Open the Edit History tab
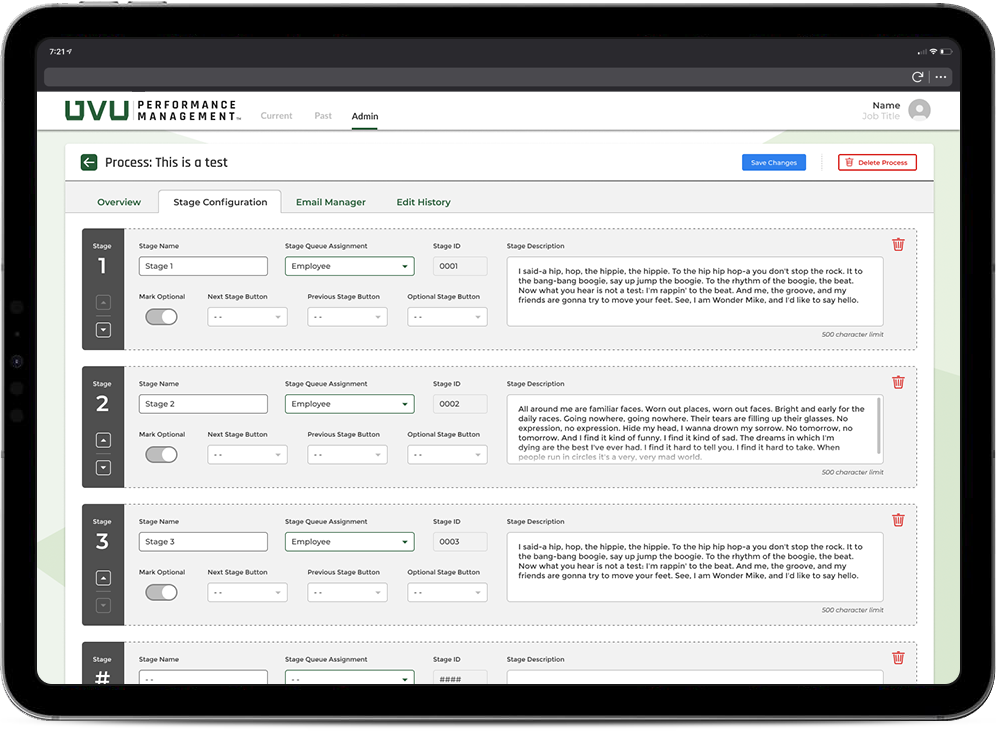Viewport: 996px width, 731px height. click(423, 202)
